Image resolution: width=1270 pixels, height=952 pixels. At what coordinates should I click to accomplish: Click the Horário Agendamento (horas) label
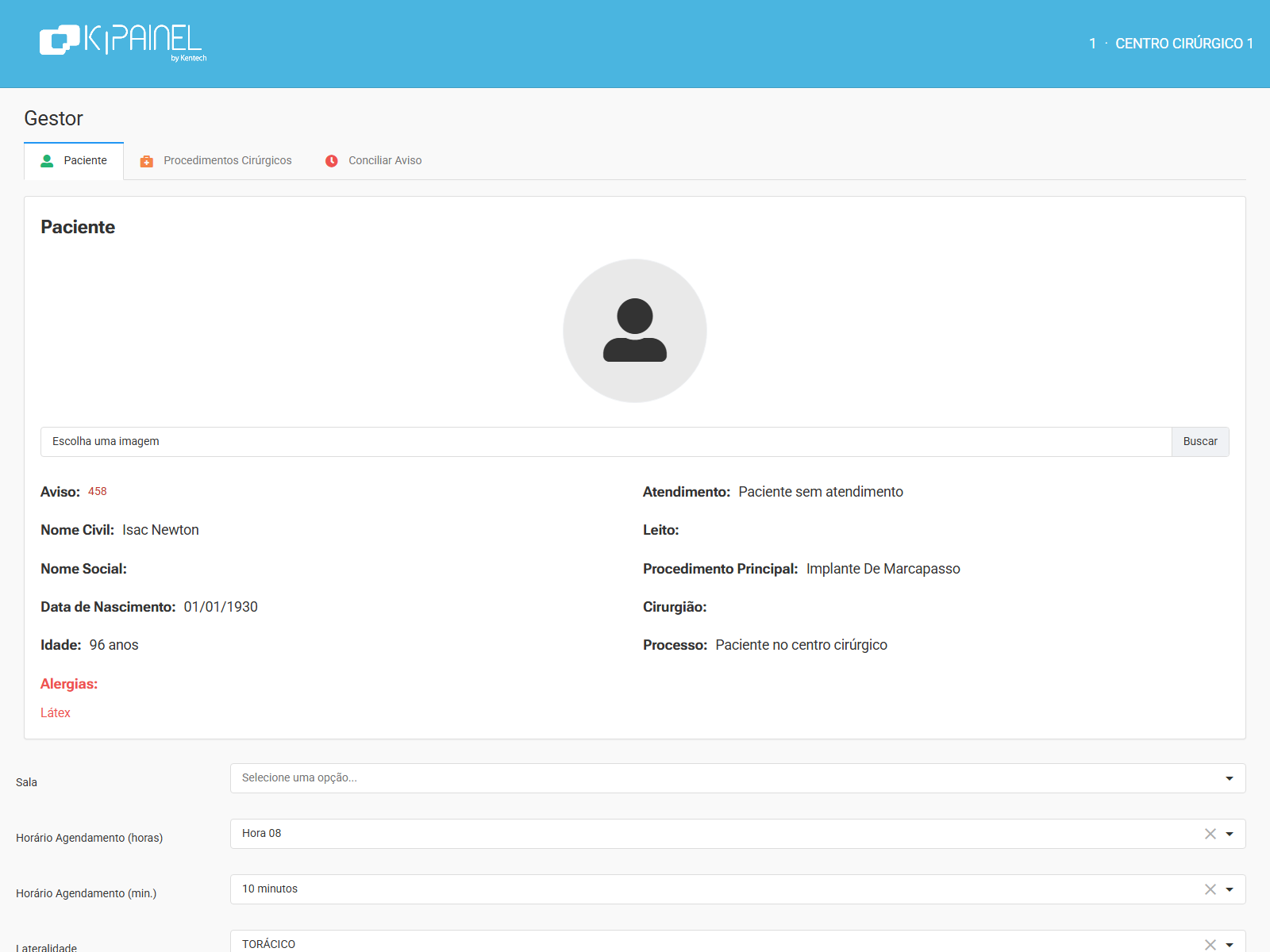pyautogui.click(x=90, y=838)
